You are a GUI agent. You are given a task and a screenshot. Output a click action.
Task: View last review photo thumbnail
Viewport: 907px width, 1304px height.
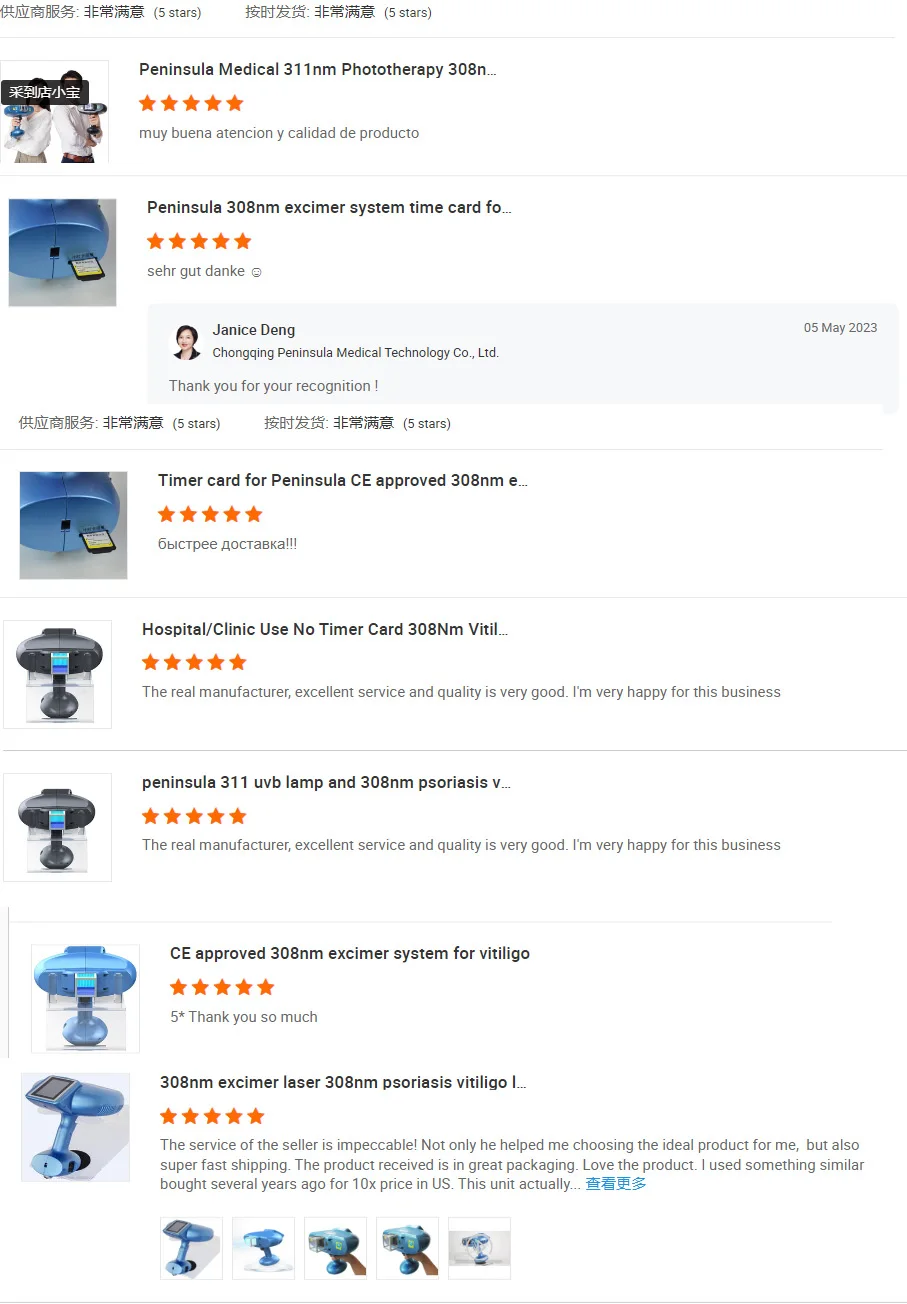pos(479,1248)
